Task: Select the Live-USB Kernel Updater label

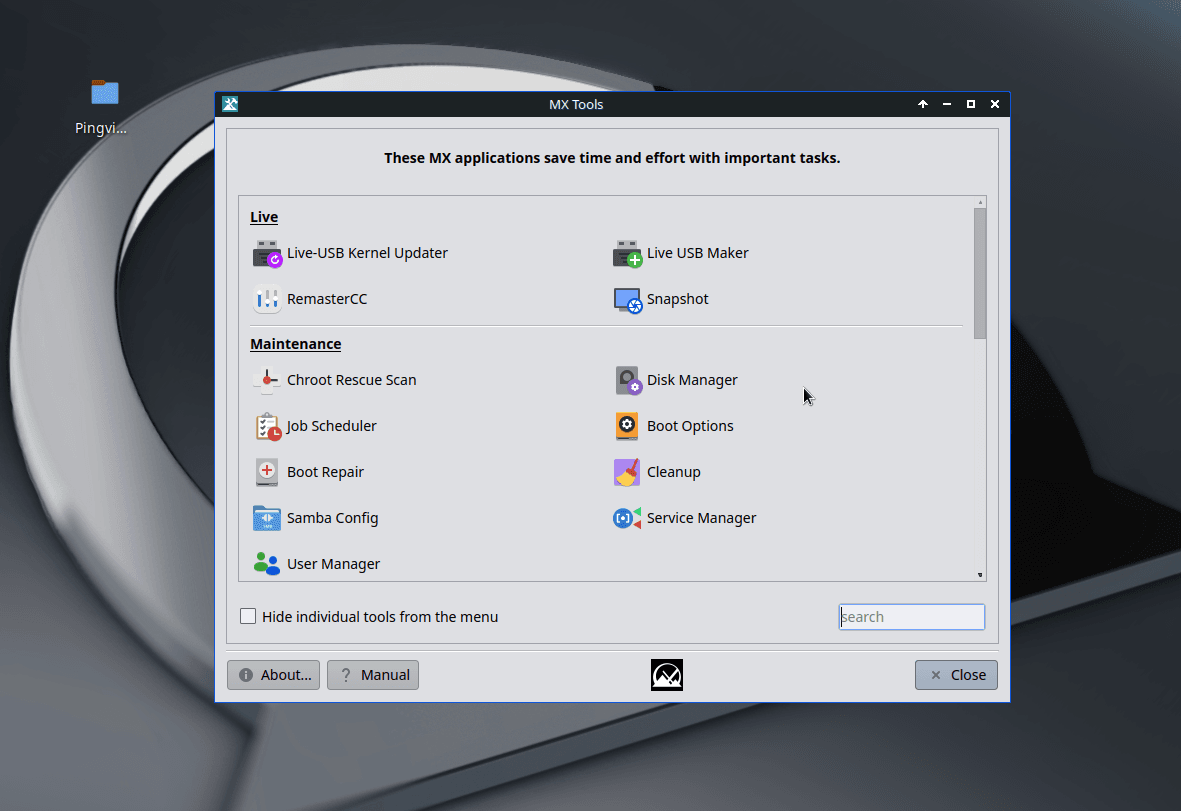Action: click(367, 253)
